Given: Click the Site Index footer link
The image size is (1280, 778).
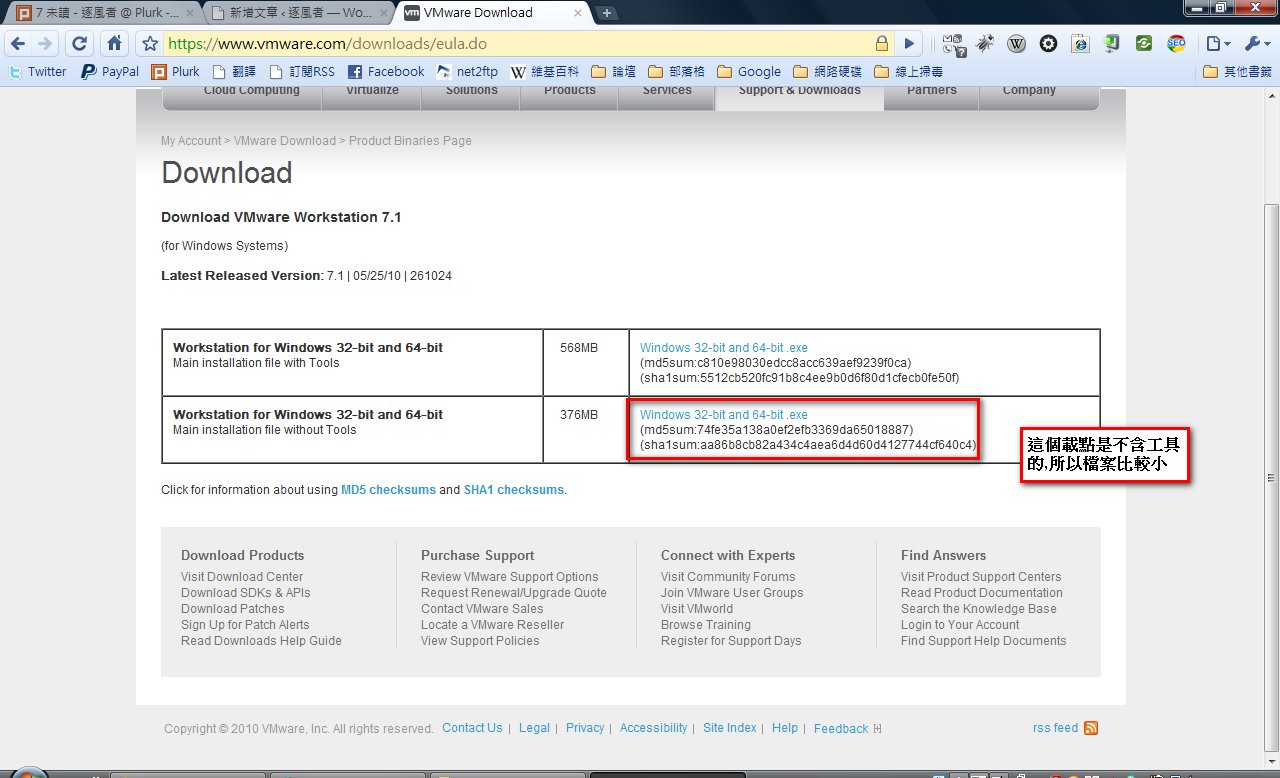Looking at the screenshot, I should pos(730,728).
